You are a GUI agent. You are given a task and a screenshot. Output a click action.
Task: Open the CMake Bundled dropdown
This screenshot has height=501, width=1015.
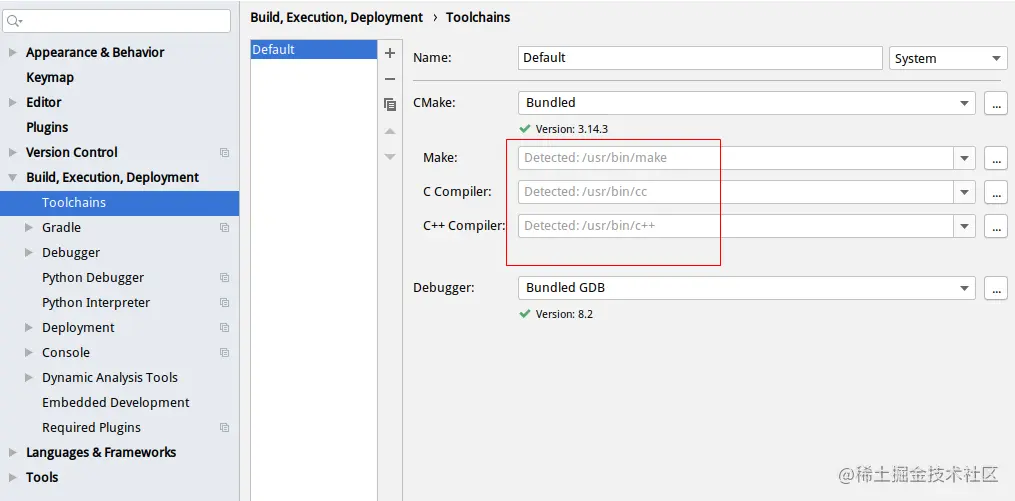tap(746, 103)
